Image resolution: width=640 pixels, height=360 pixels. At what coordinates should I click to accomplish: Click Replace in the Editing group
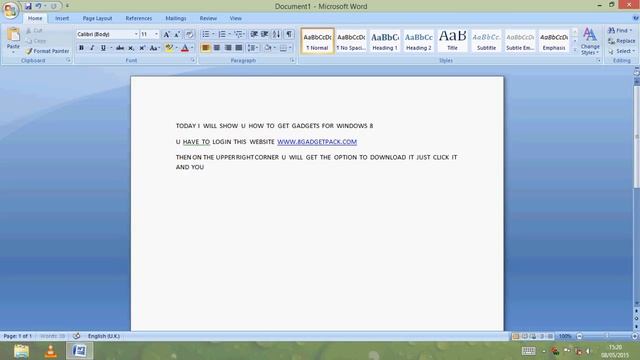click(621, 41)
